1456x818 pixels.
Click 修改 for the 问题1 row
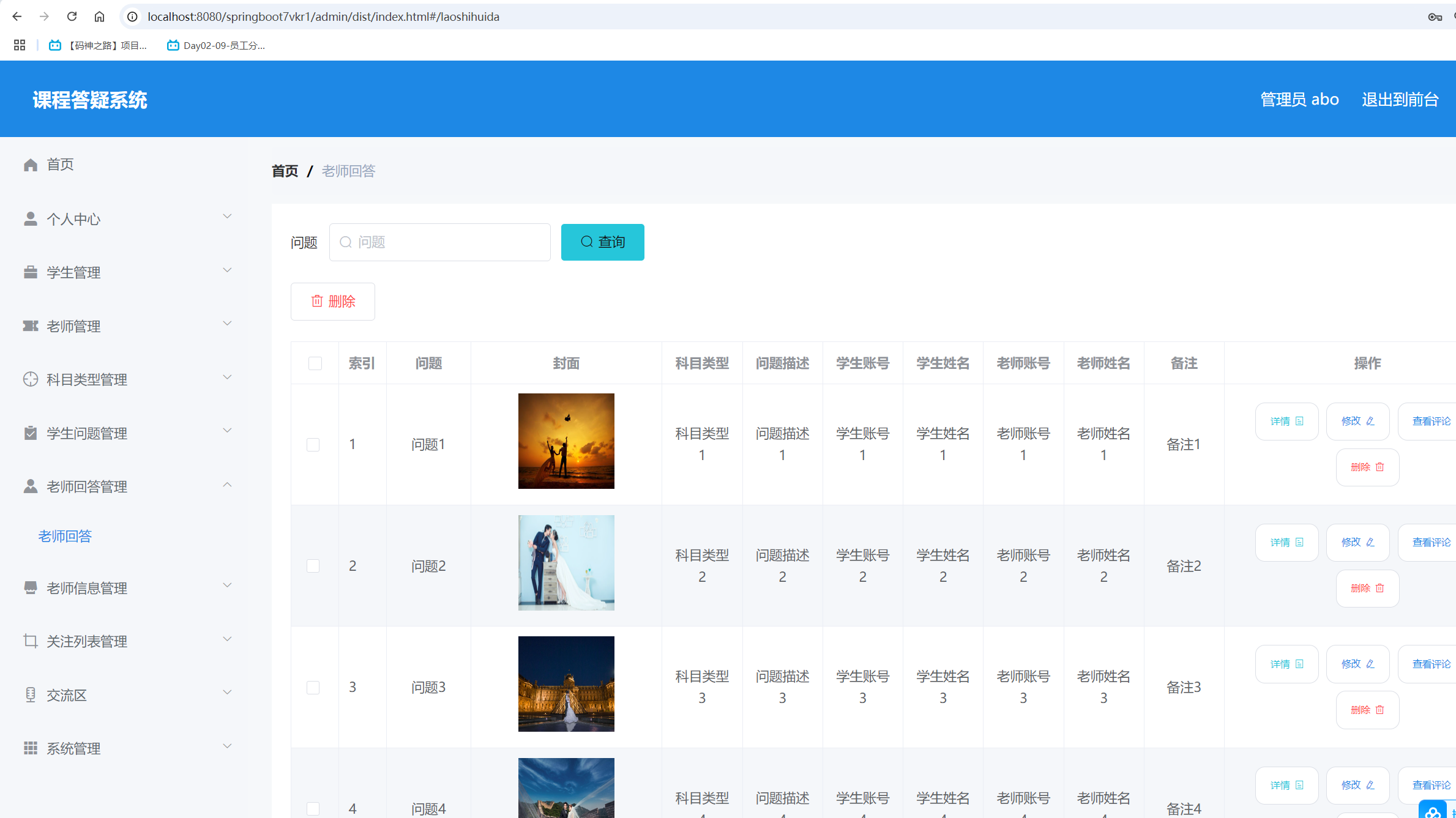coord(1358,422)
